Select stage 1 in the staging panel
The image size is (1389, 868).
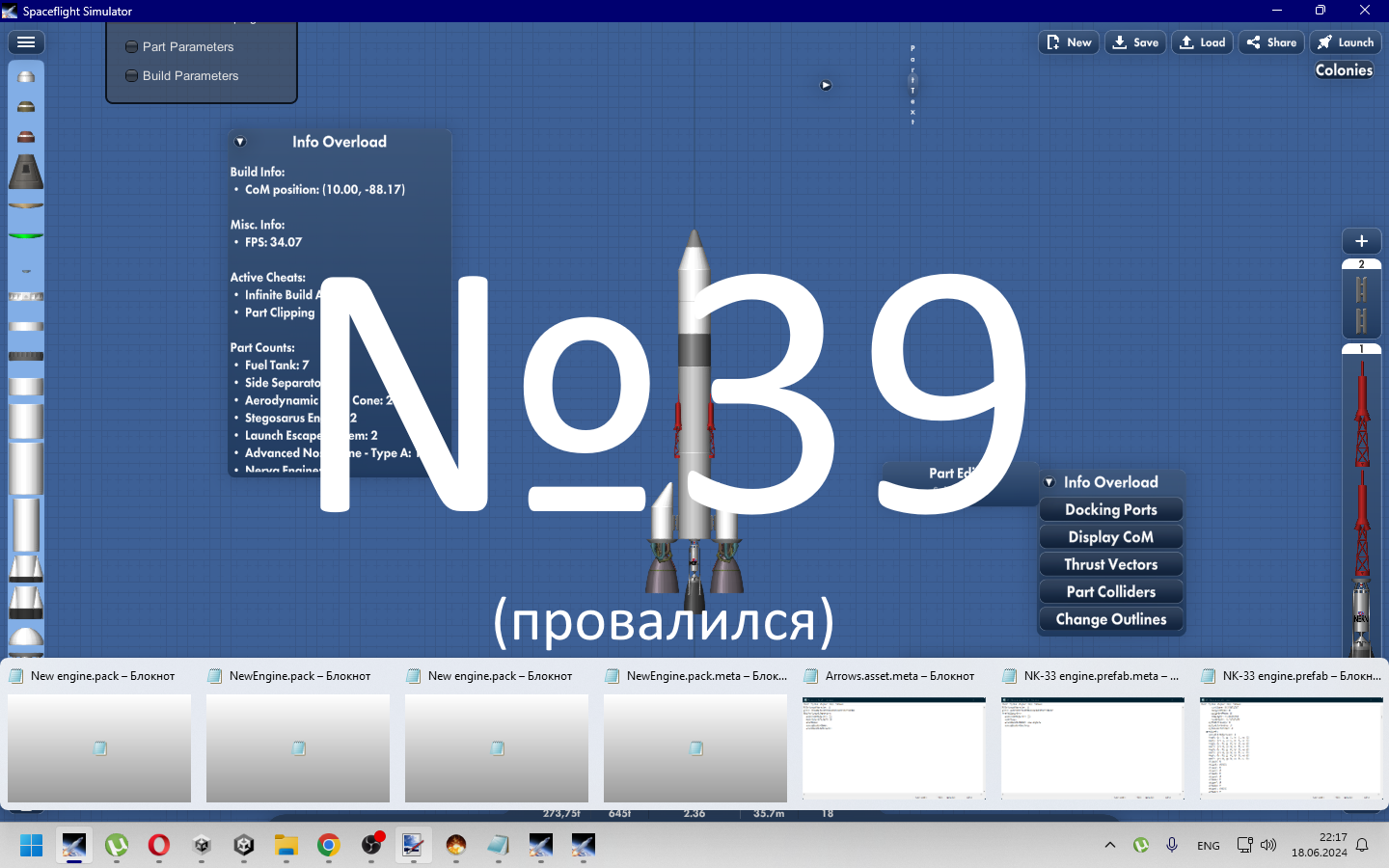point(1361,502)
